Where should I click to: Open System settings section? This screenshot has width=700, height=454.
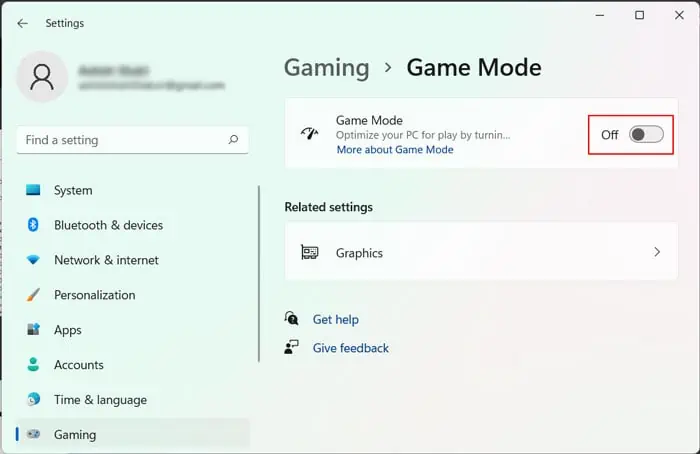133,190
